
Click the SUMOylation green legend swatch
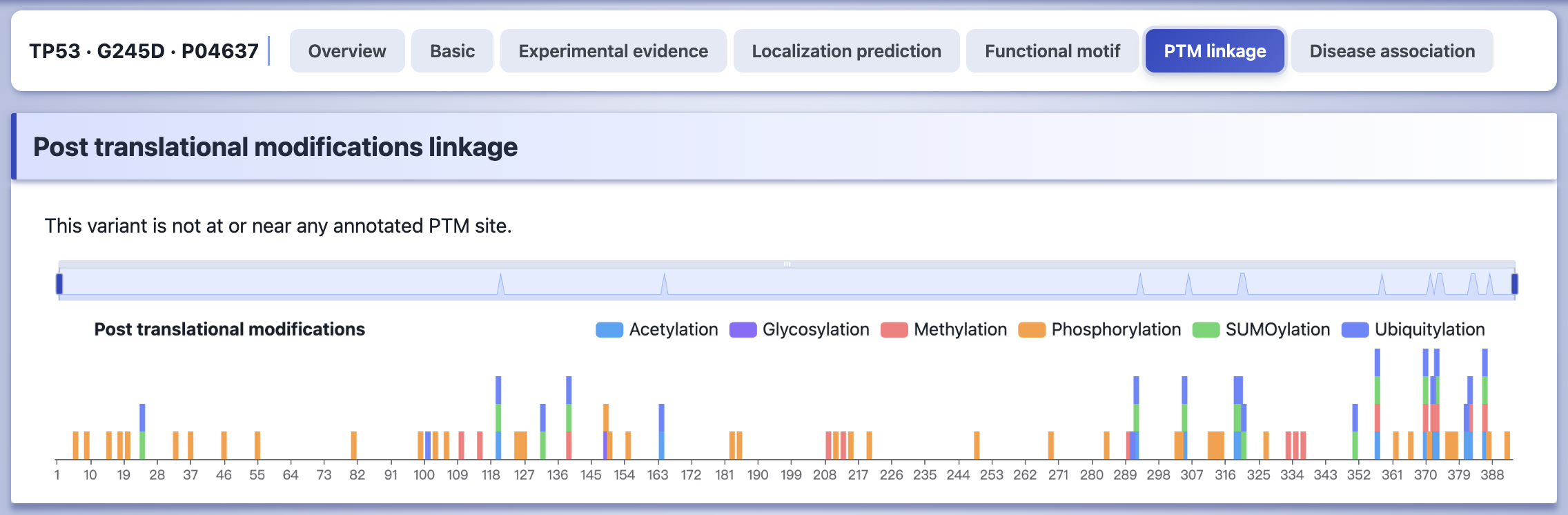pyautogui.click(x=1206, y=330)
